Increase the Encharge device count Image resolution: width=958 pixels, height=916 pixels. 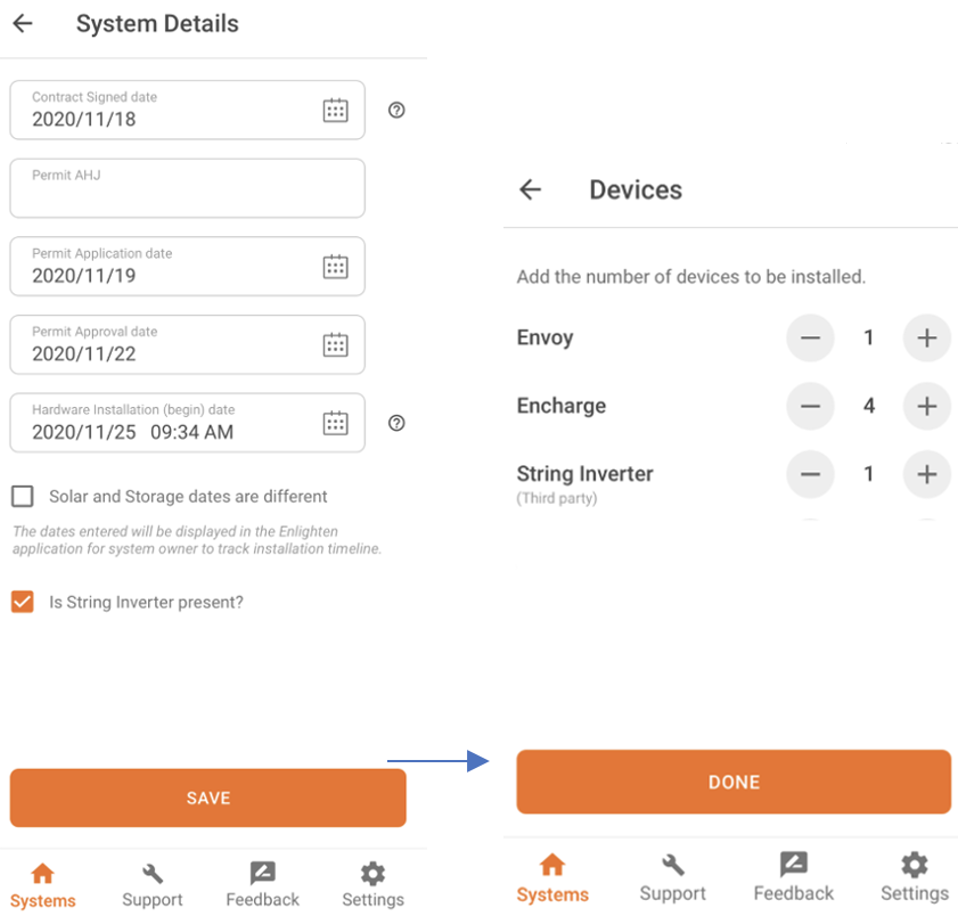pos(926,406)
